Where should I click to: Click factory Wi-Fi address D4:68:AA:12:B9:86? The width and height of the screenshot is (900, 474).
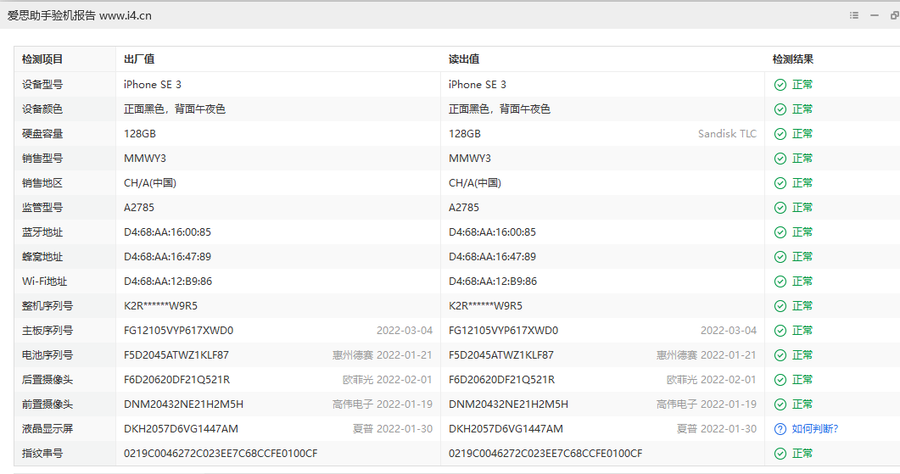pos(168,281)
